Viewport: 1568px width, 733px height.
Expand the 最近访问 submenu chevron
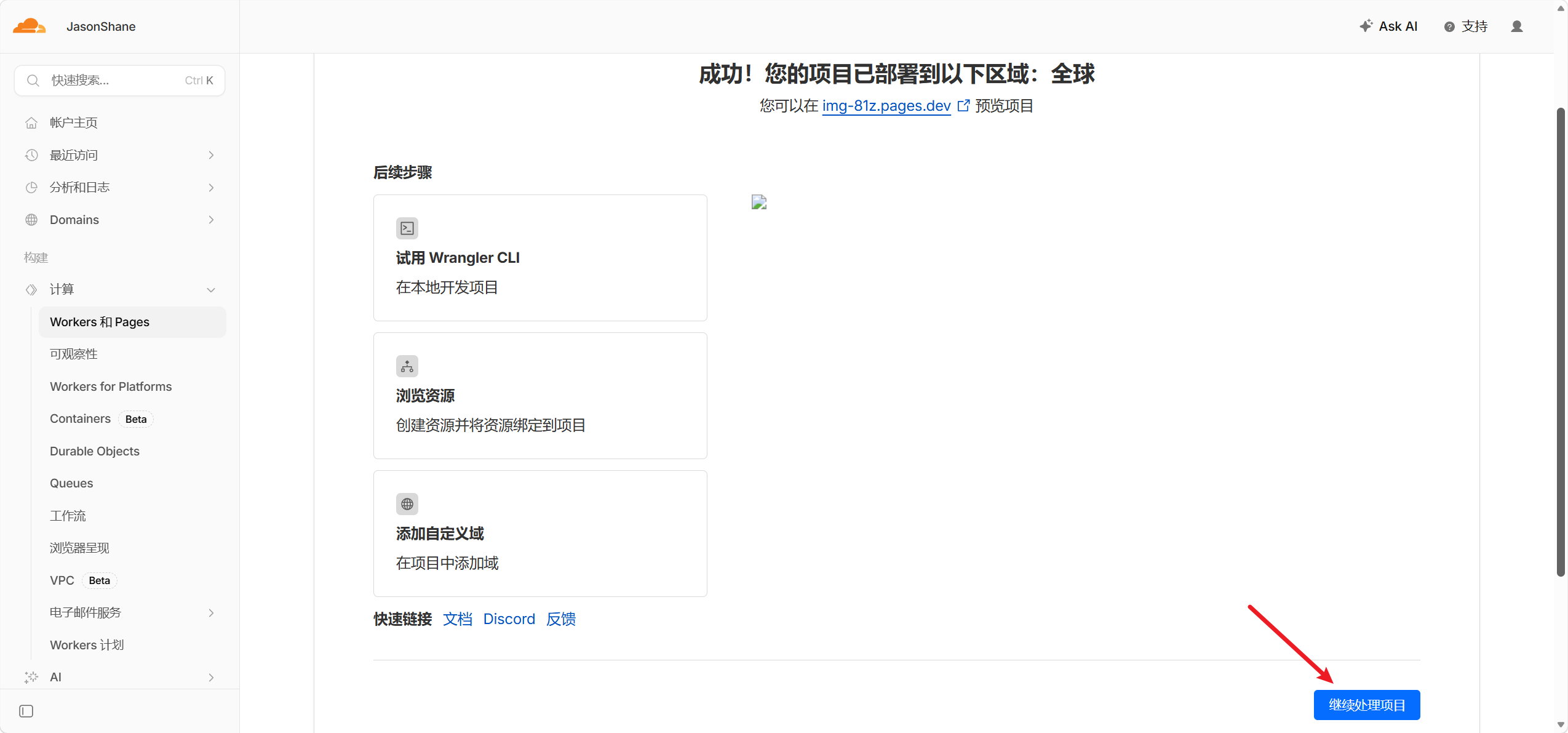(211, 155)
